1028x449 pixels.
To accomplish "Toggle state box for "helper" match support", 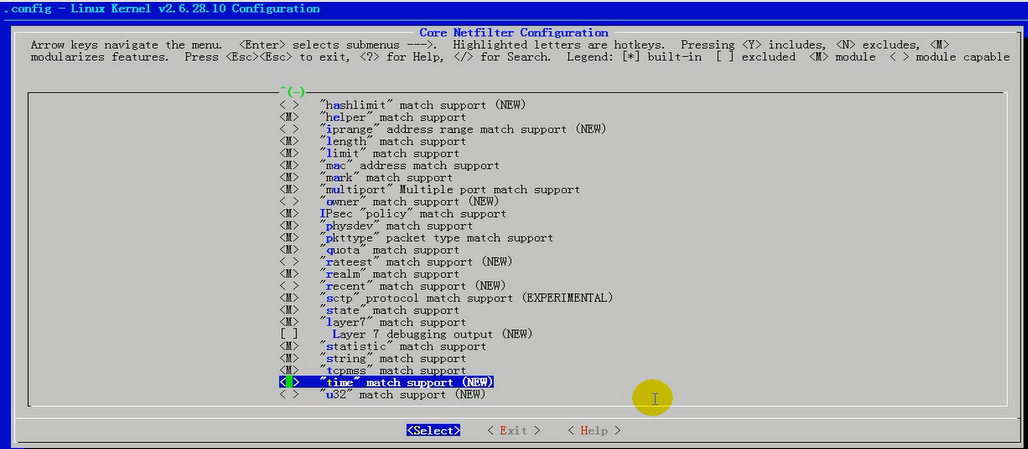I will click(x=289, y=117).
